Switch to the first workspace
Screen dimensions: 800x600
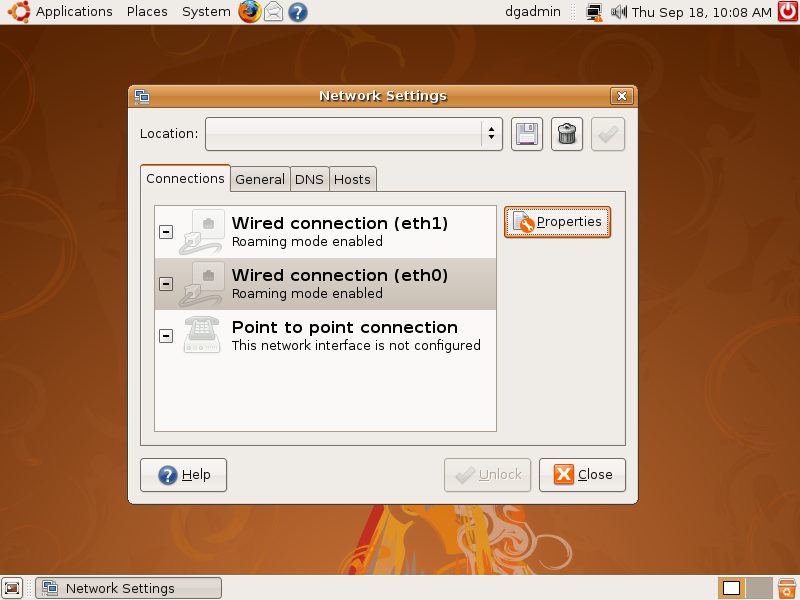[732, 588]
